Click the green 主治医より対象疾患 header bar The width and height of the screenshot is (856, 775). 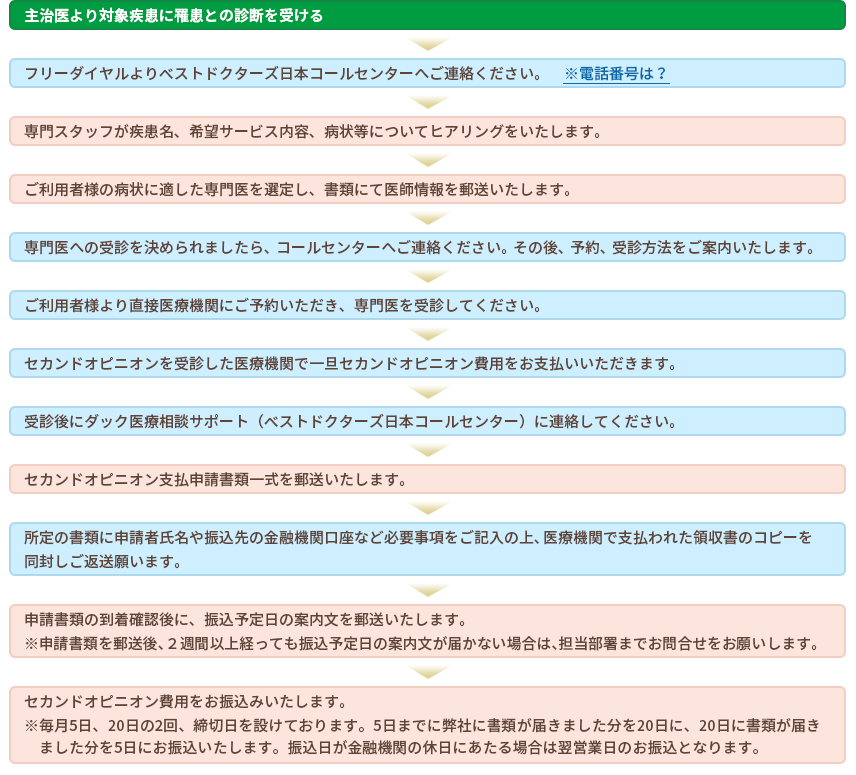pos(427,16)
